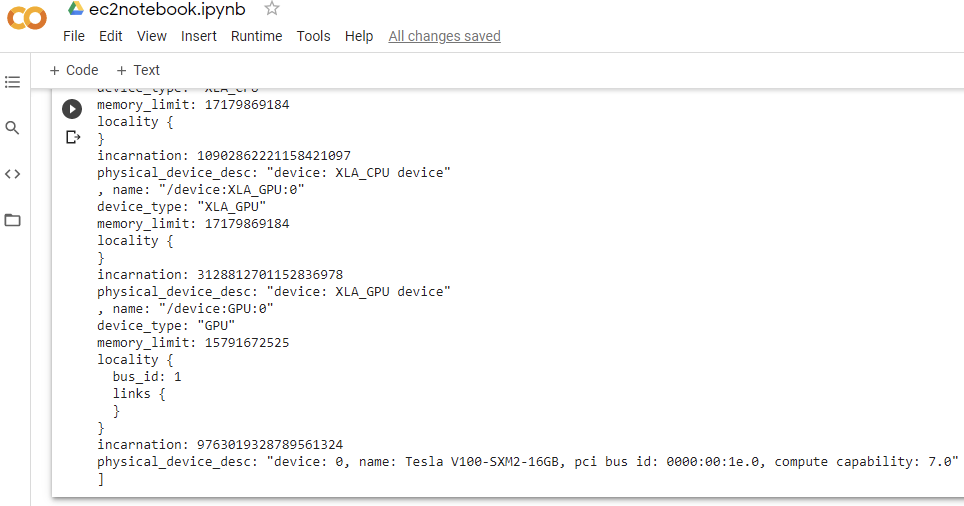Click the cell output toggle icon
This screenshot has width=964, height=506.
tap(73, 137)
